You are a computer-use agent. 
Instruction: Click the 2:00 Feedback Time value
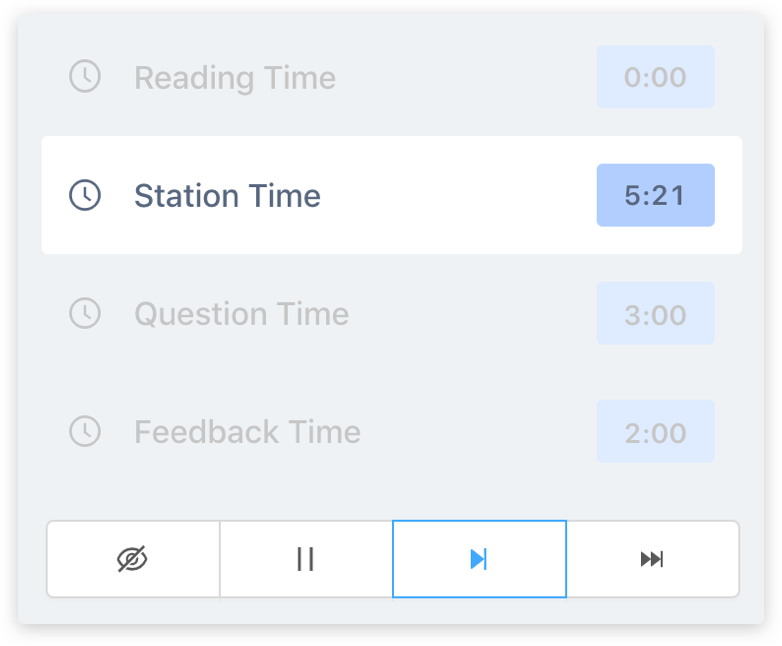(x=655, y=432)
